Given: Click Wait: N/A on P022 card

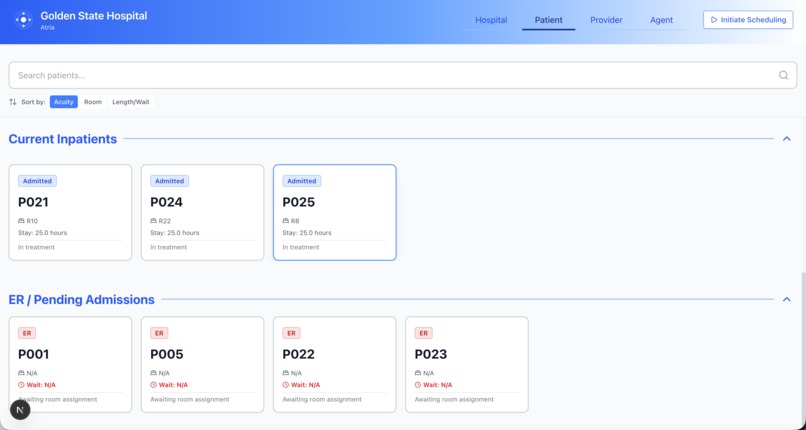Looking at the screenshot, I should tap(305, 385).
